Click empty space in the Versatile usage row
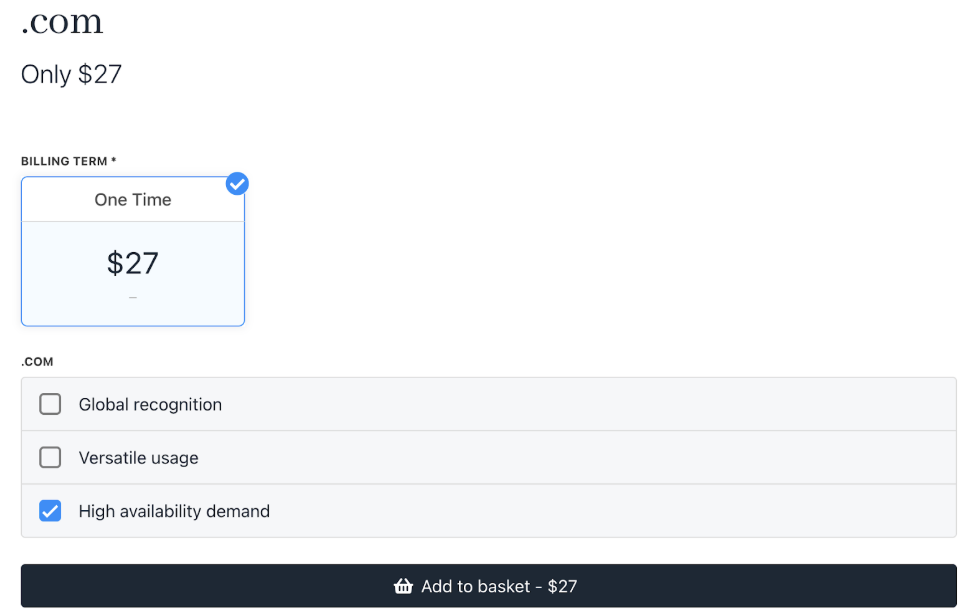The height and width of the screenshot is (610, 978). [x=574, y=458]
